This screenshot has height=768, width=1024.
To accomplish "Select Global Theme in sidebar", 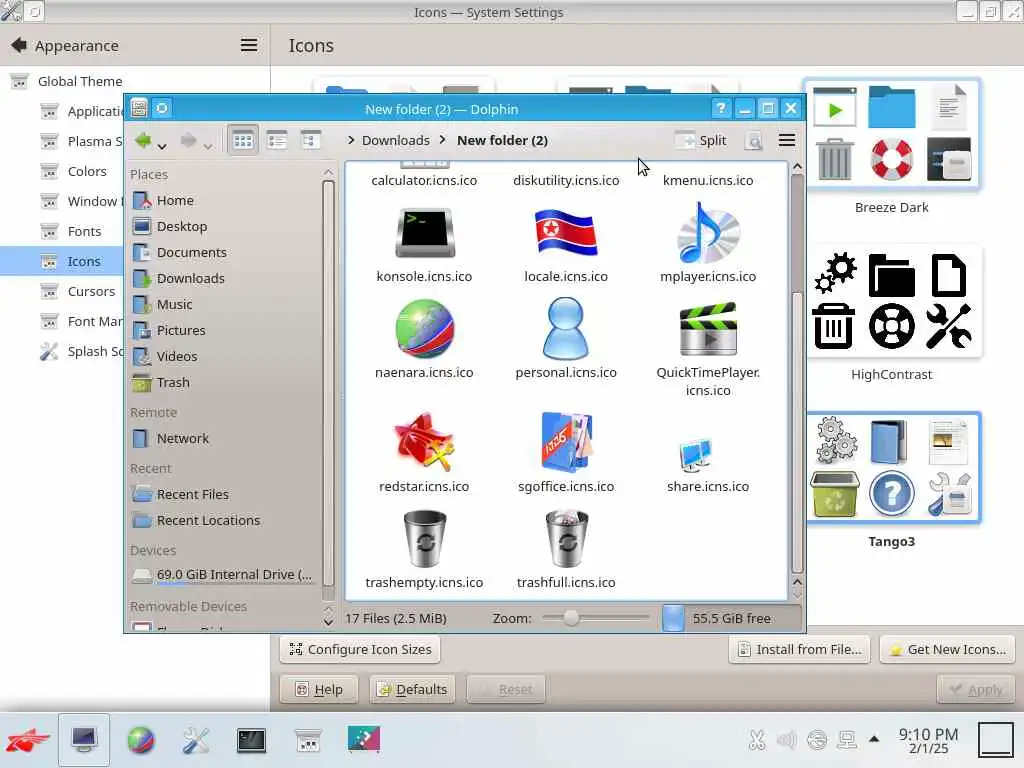I will [x=80, y=81].
